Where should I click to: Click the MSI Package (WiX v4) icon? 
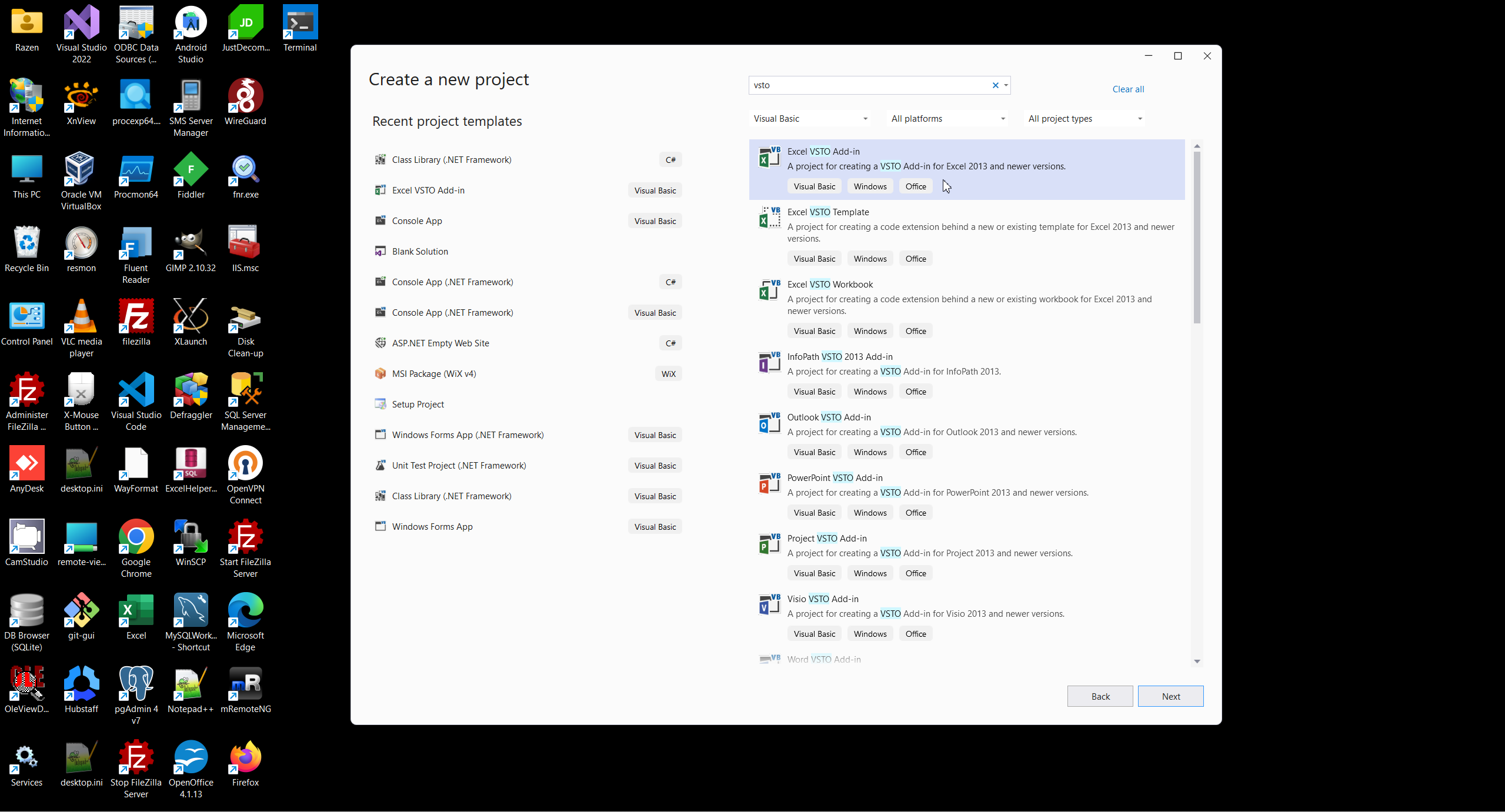pyautogui.click(x=381, y=373)
